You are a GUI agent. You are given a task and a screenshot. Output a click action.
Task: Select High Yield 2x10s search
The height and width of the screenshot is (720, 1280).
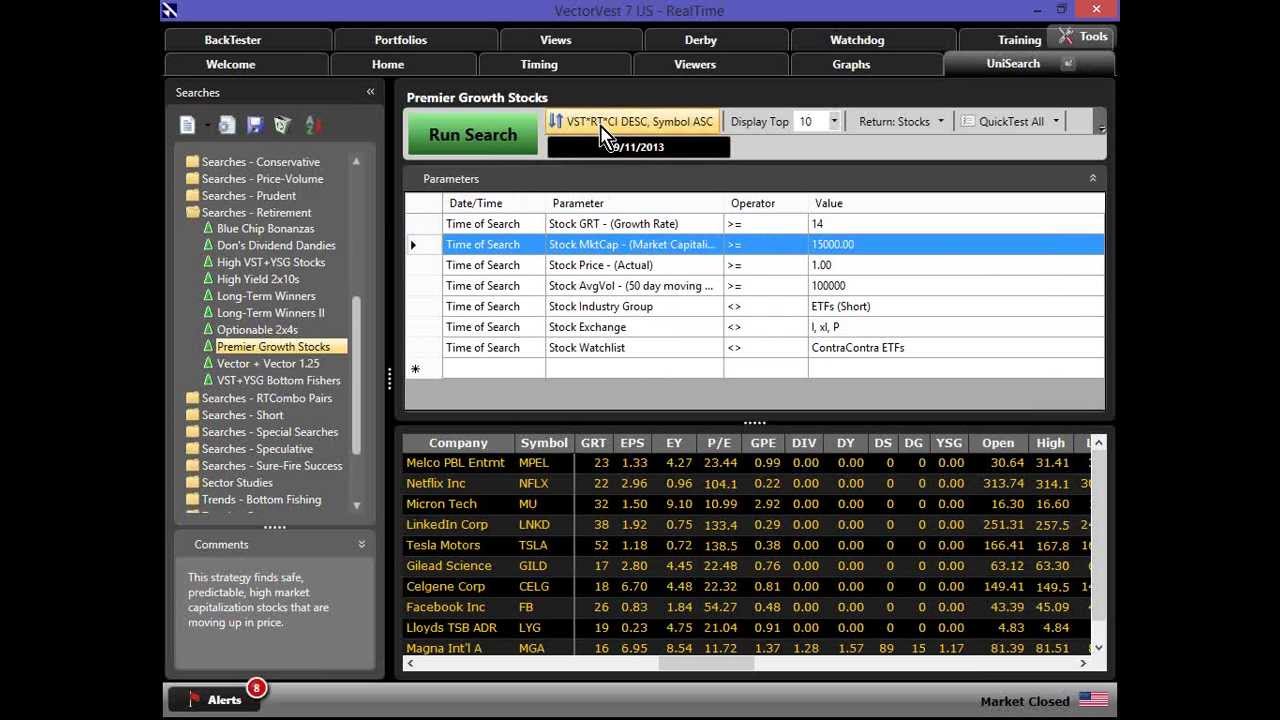[x=258, y=280]
